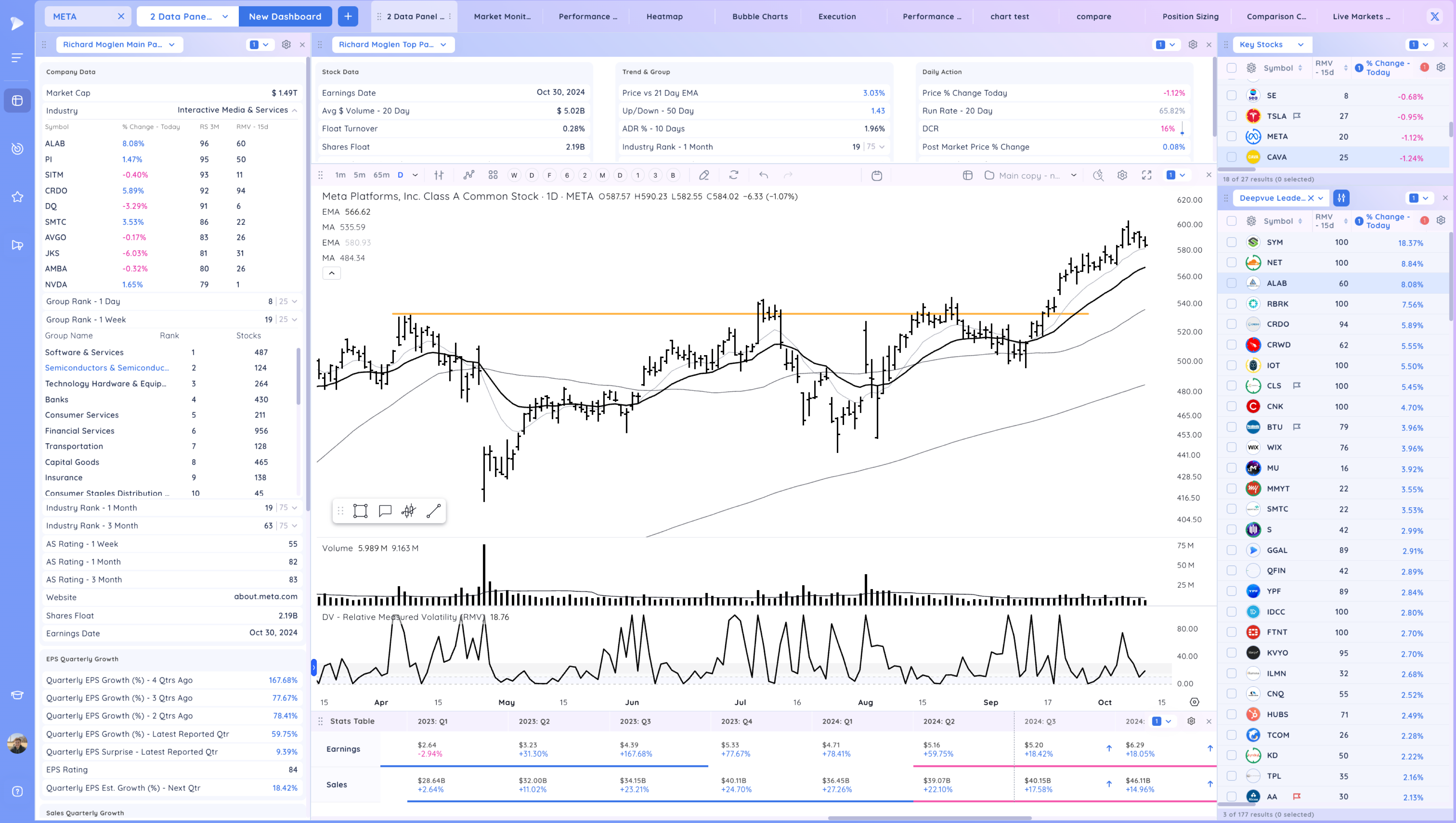Screen dimensions: 1456x823
Task: Open the about.meta.com website link
Action: 265,597
